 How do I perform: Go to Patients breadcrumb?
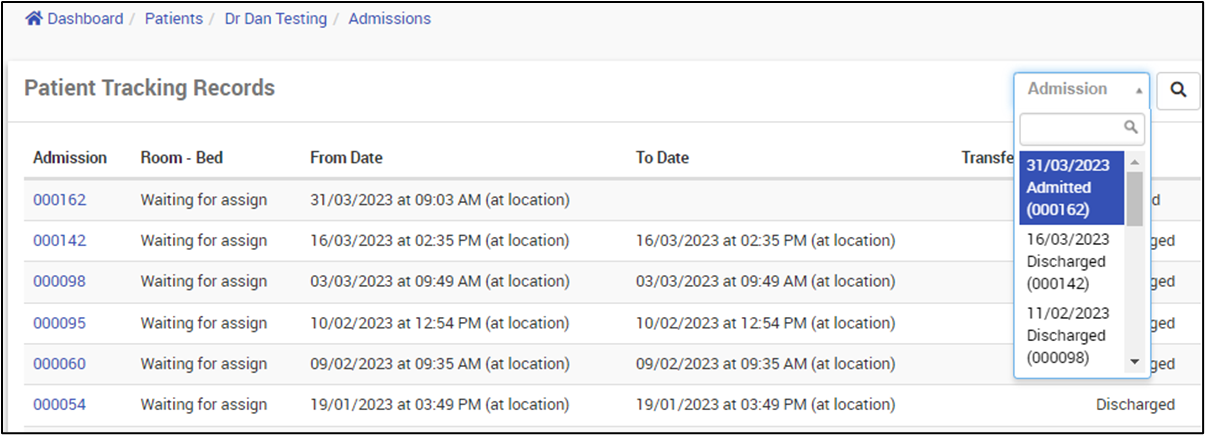174,19
